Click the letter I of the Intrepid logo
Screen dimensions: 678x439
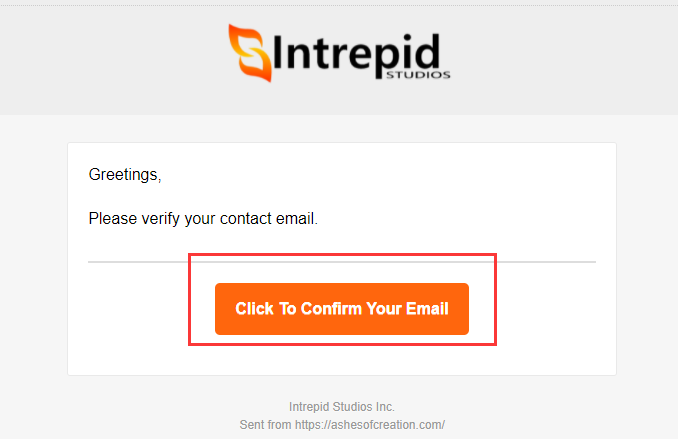pos(278,52)
